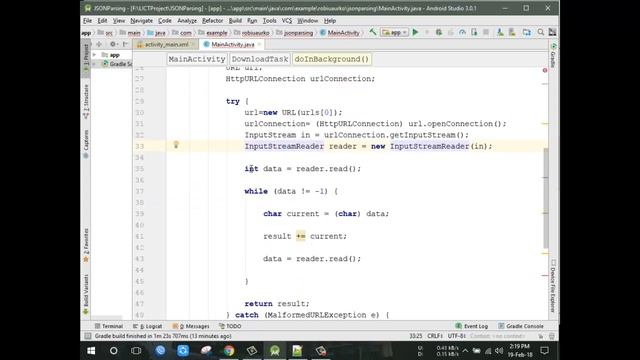Click the volume speaker icon in system tray
Image resolution: width=640 pixels, height=360 pixels.
pyautogui.click(x=499, y=351)
